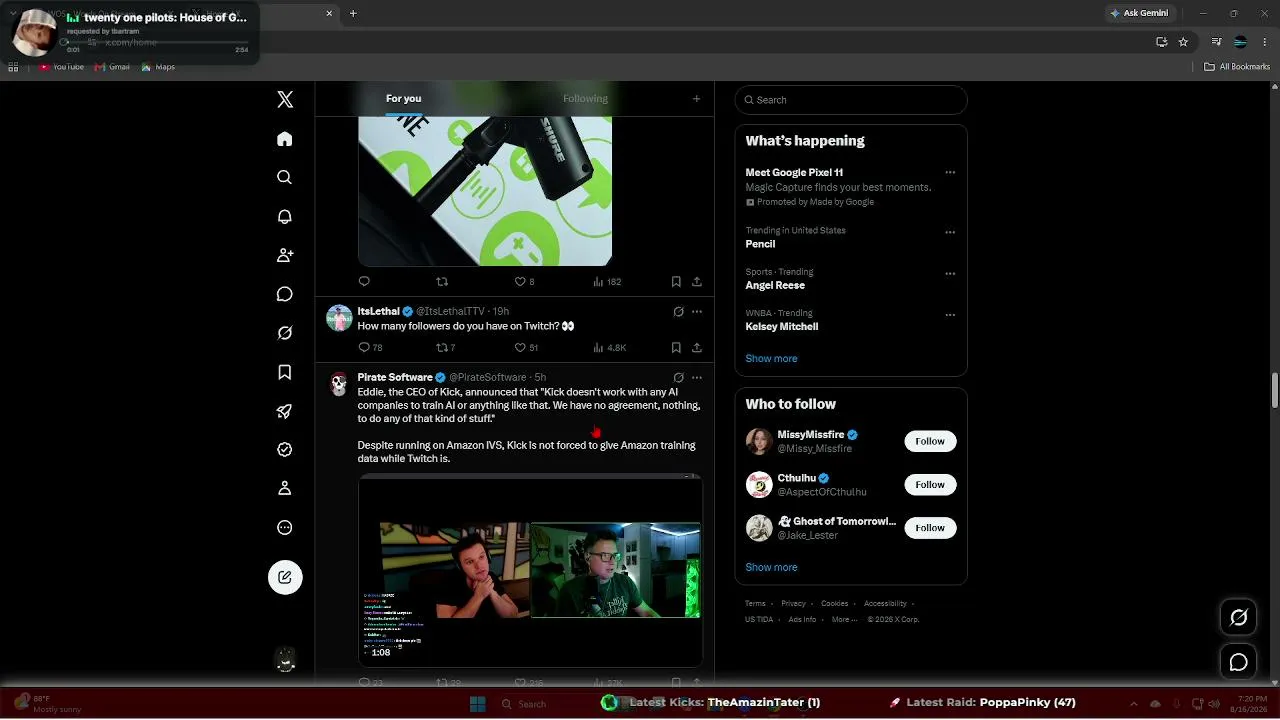Open the Pencil trending topic
Screen dimensions: 1280x720
[760, 244]
